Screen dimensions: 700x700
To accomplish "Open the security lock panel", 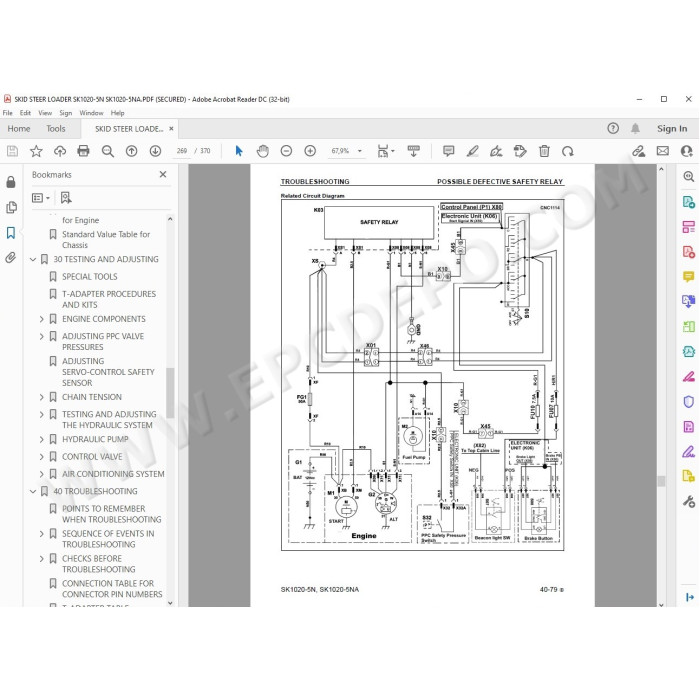I will pos(11,182).
